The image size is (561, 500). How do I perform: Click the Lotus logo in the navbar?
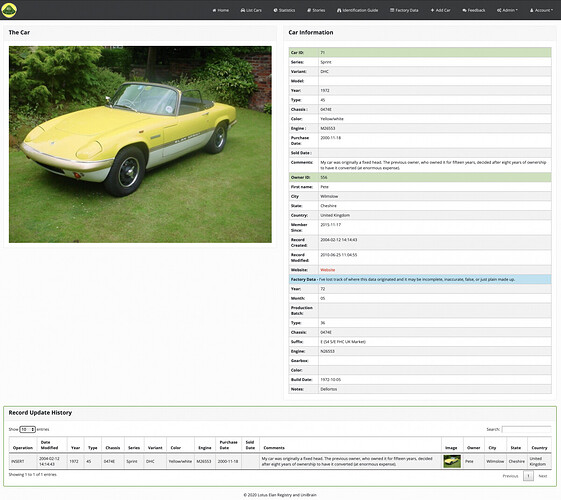pyautogui.click(x=9, y=10)
